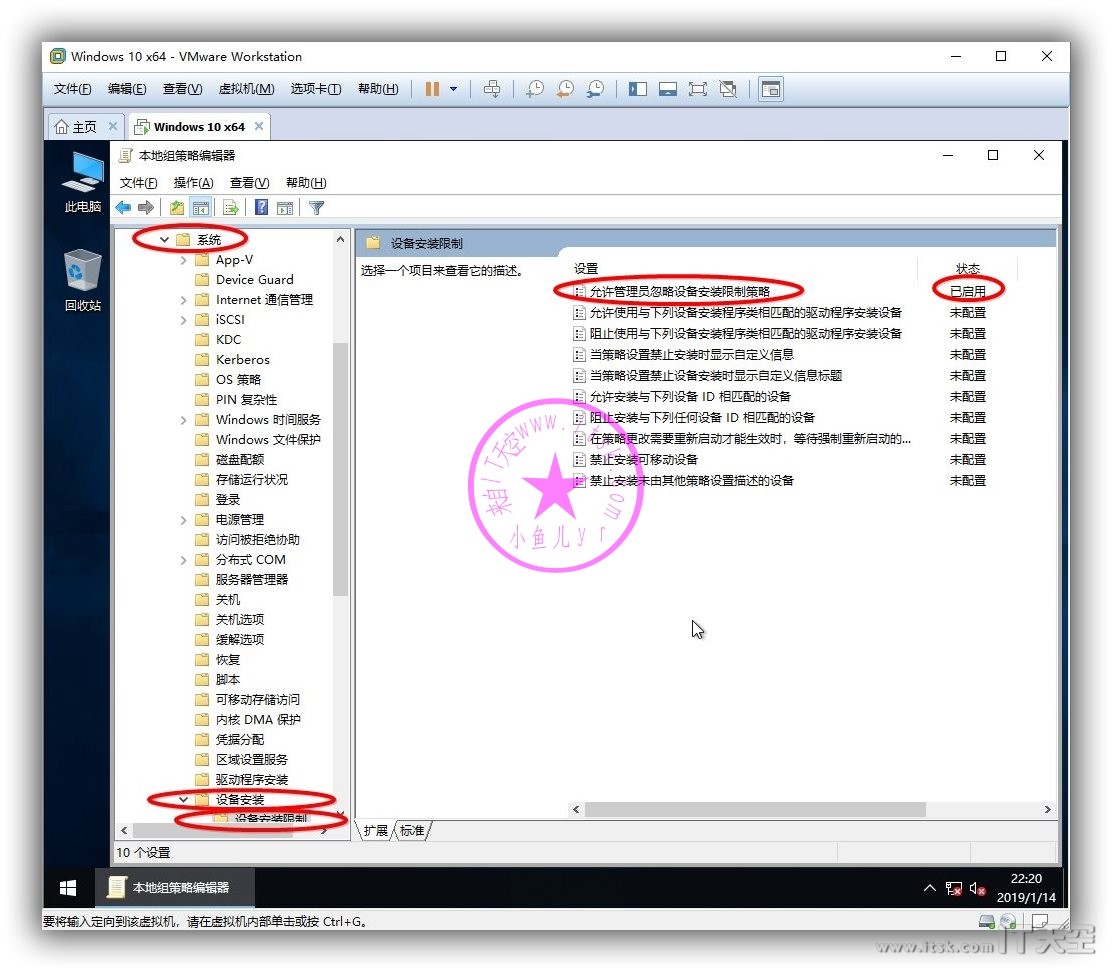Expand the 分布式 COM tree node
This screenshot has height=972, width=1113.
click(183, 559)
